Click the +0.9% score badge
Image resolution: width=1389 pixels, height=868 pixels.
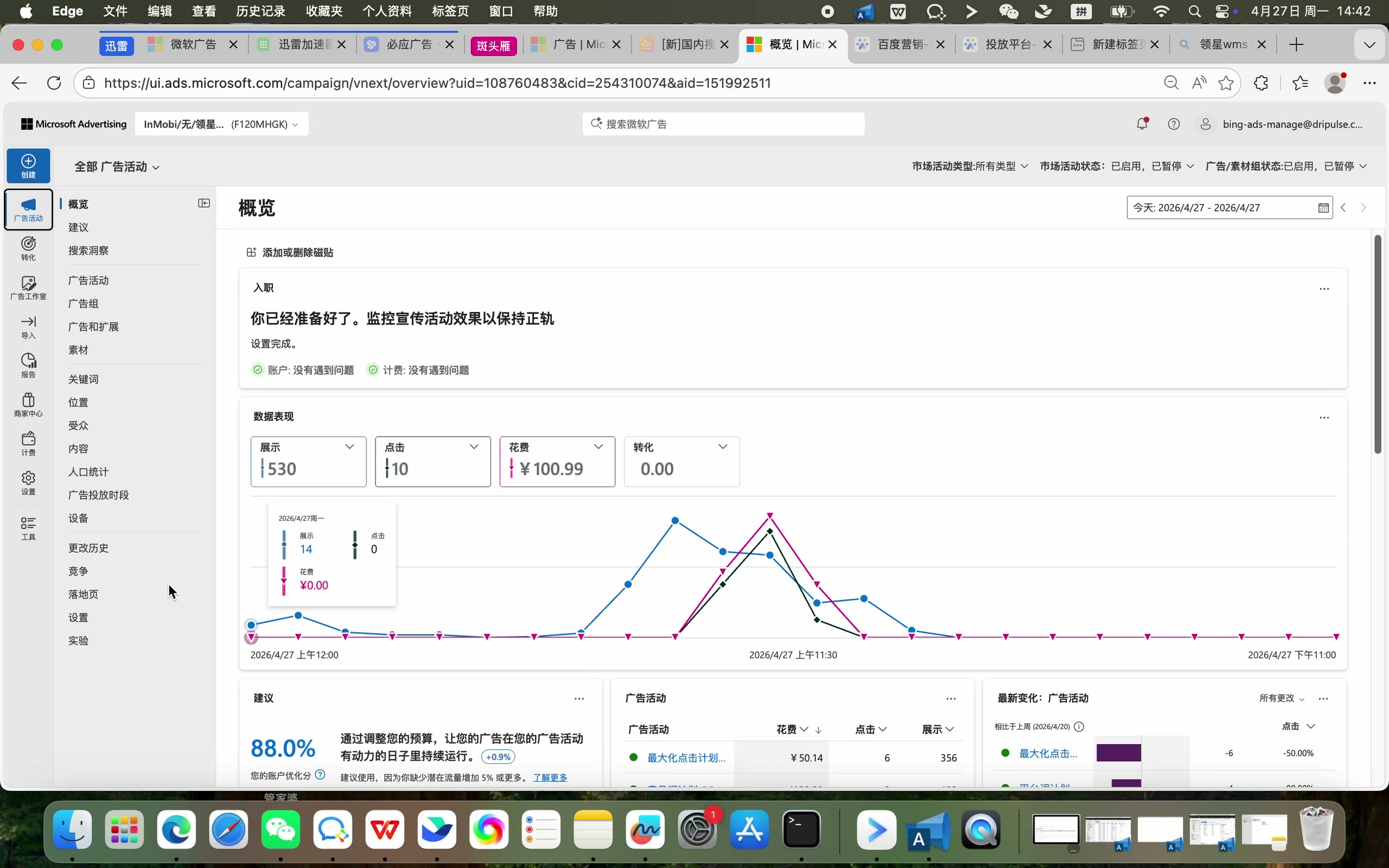[x=498, y=757]
